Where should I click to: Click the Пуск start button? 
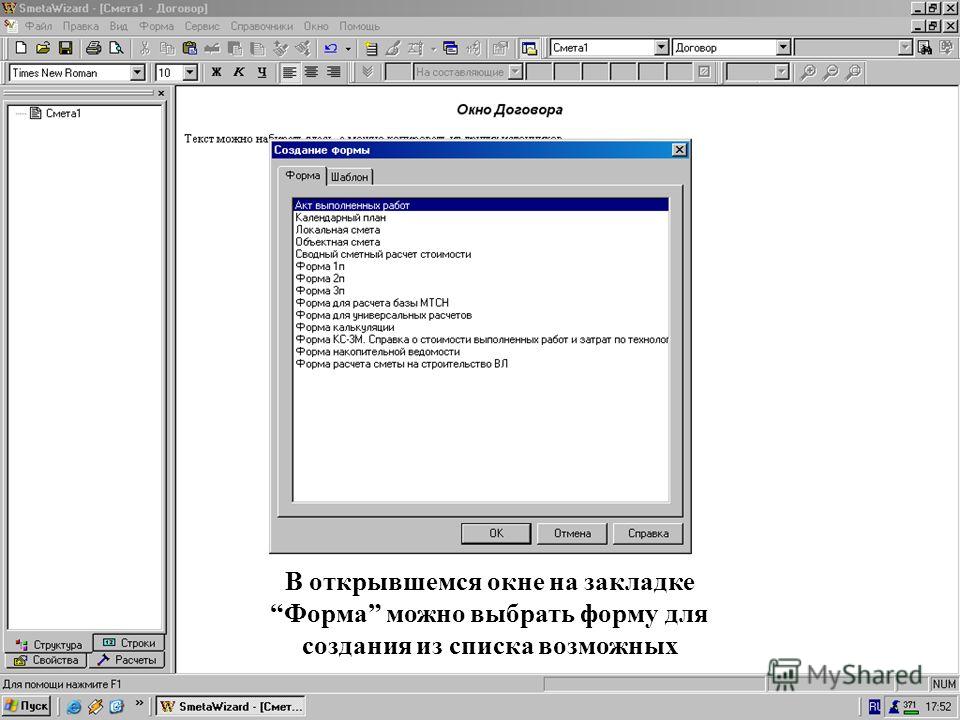click(26, 706)
